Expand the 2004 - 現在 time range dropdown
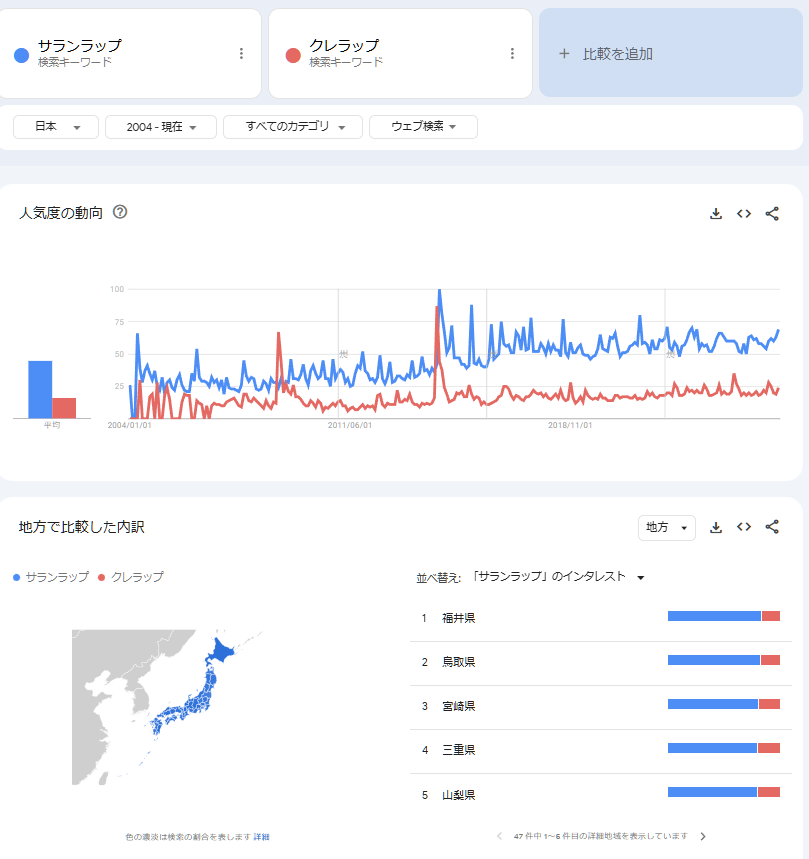Screen dimensions: 809x859 (x=161, y=127)
